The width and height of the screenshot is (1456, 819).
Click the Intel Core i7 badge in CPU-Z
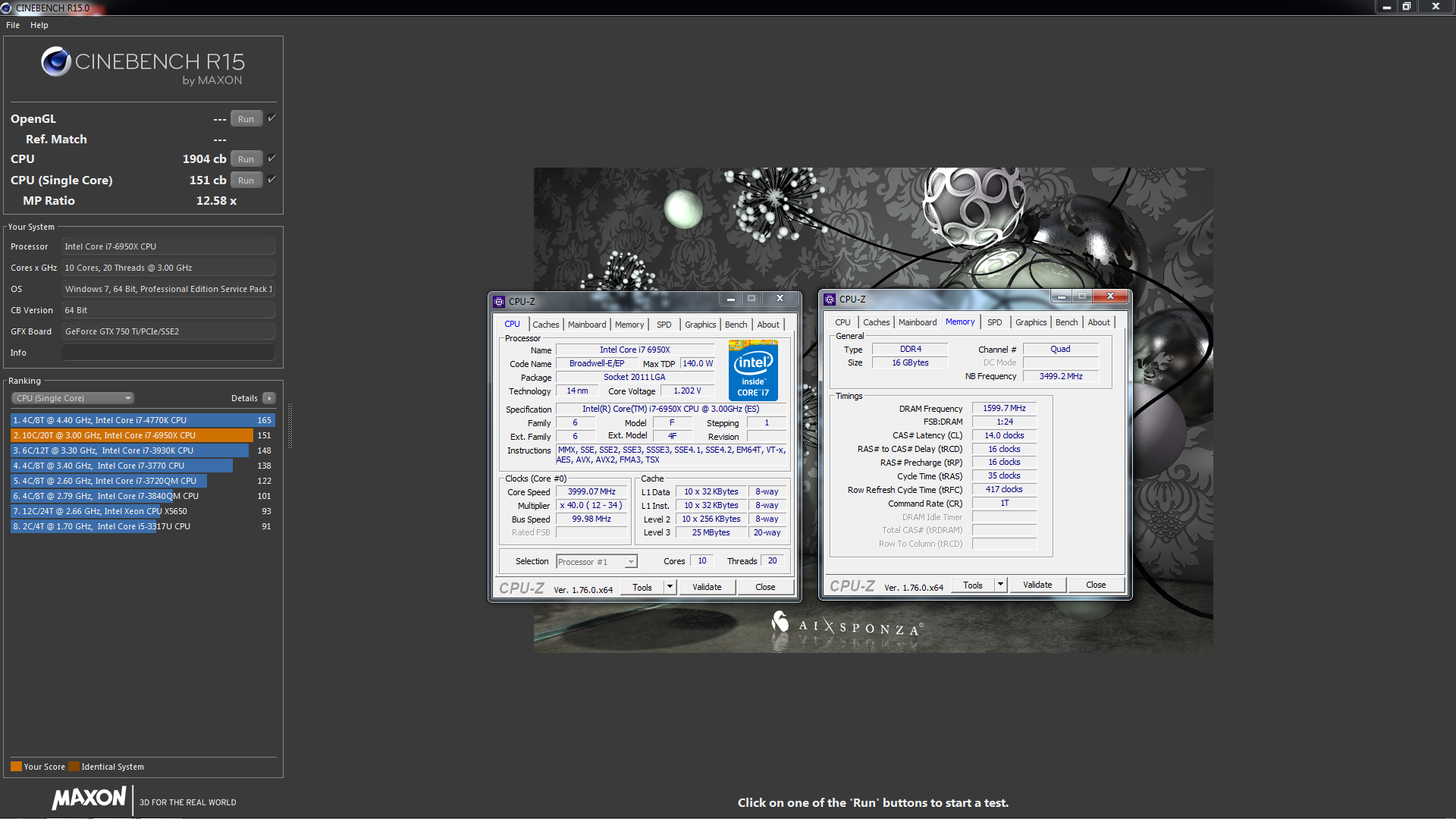[753, 370]
